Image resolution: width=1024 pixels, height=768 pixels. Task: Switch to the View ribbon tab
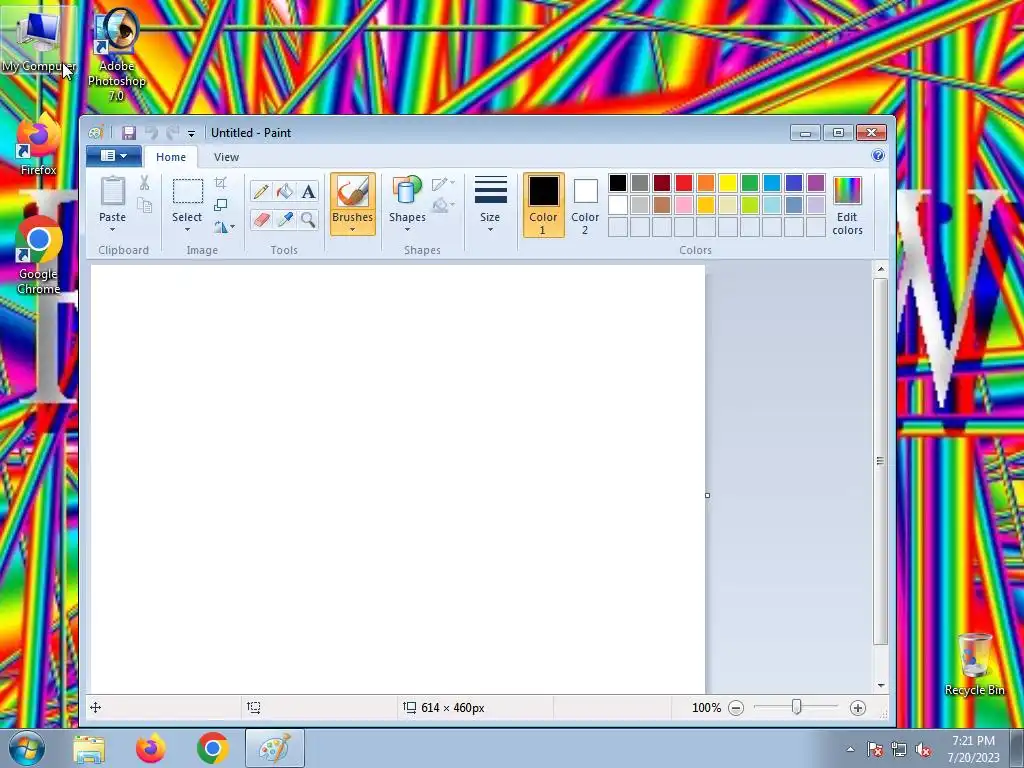(227, 157)
